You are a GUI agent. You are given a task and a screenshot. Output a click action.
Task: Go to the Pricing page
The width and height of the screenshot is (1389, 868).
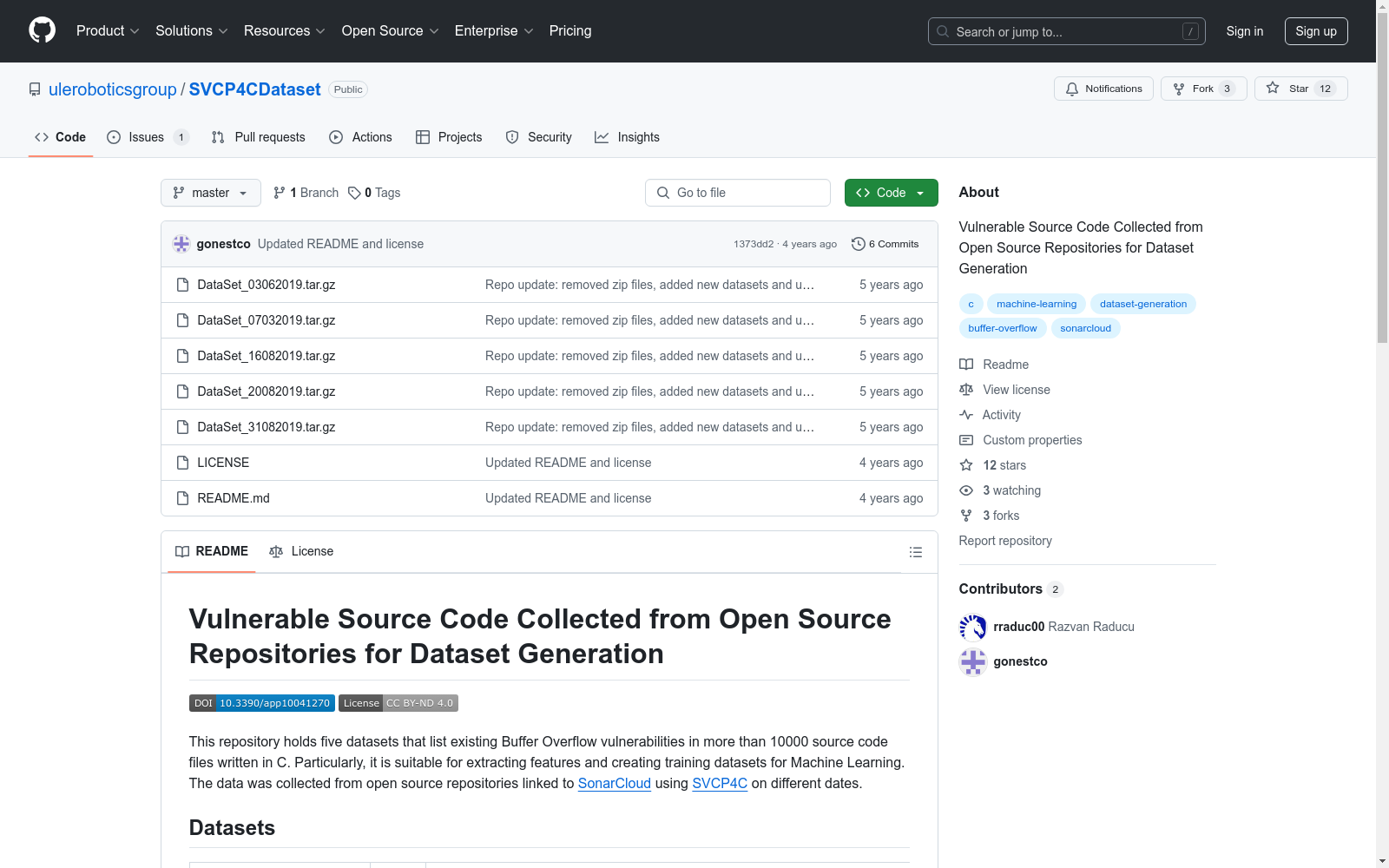(x=570, y=31)
